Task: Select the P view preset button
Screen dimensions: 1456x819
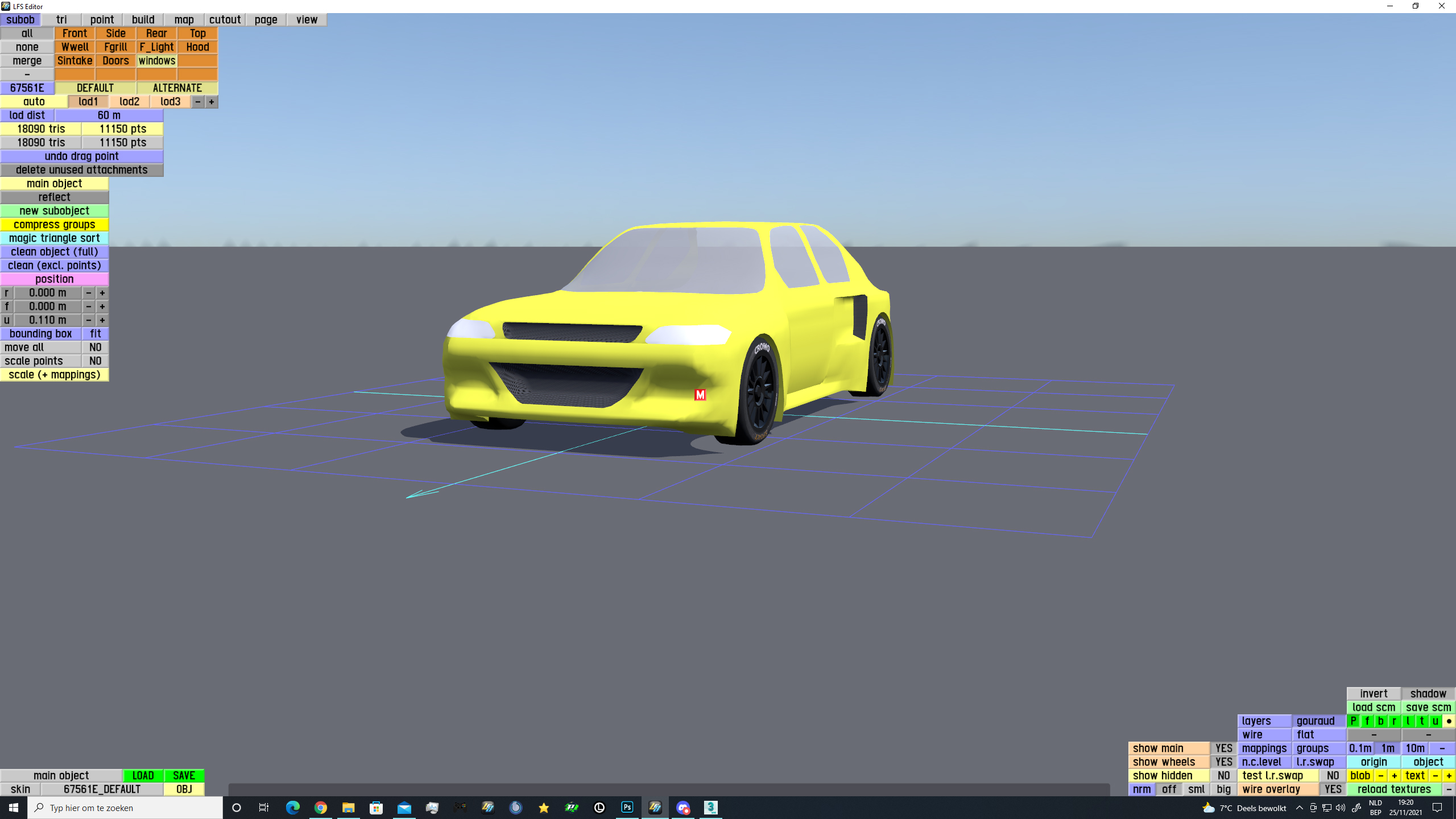Action: pyautogui.click(x=1353, y=721)
